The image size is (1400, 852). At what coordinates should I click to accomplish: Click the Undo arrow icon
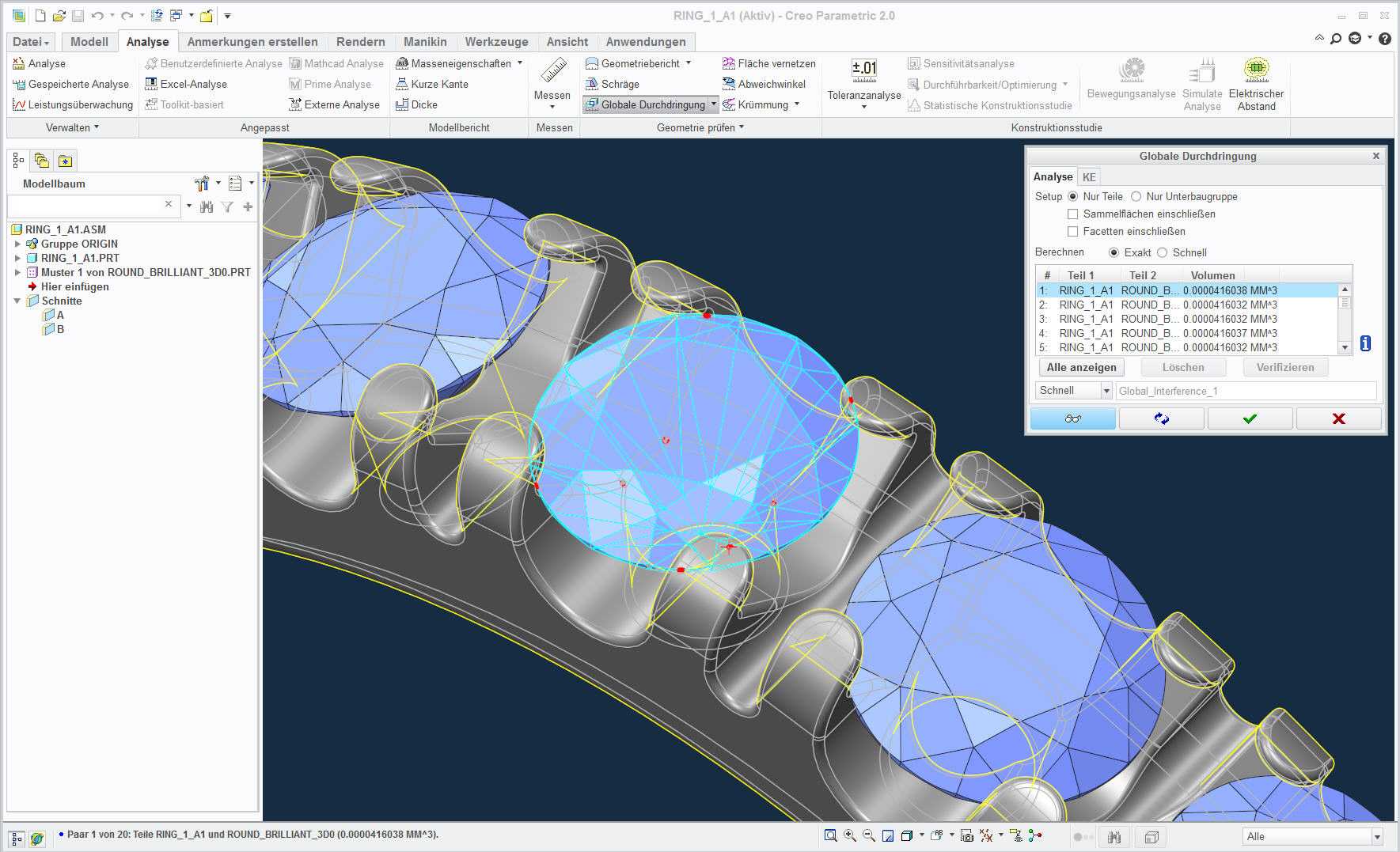(x=97, y=16)
